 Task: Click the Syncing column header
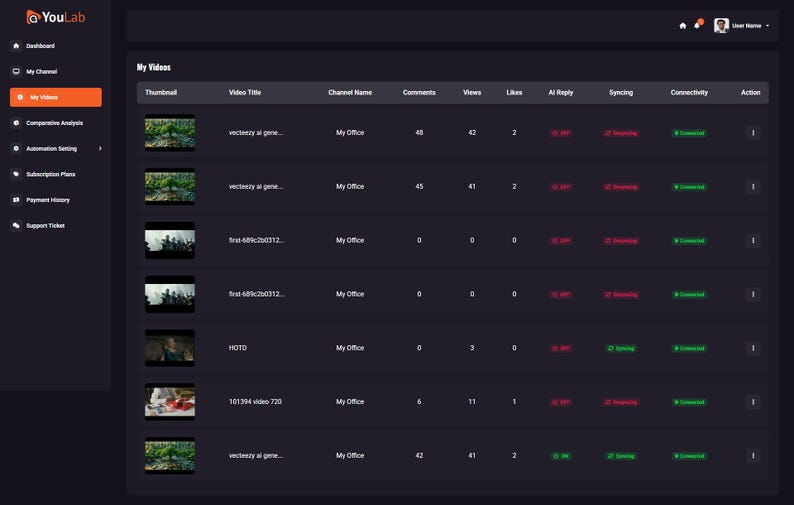tap(621, 92)
